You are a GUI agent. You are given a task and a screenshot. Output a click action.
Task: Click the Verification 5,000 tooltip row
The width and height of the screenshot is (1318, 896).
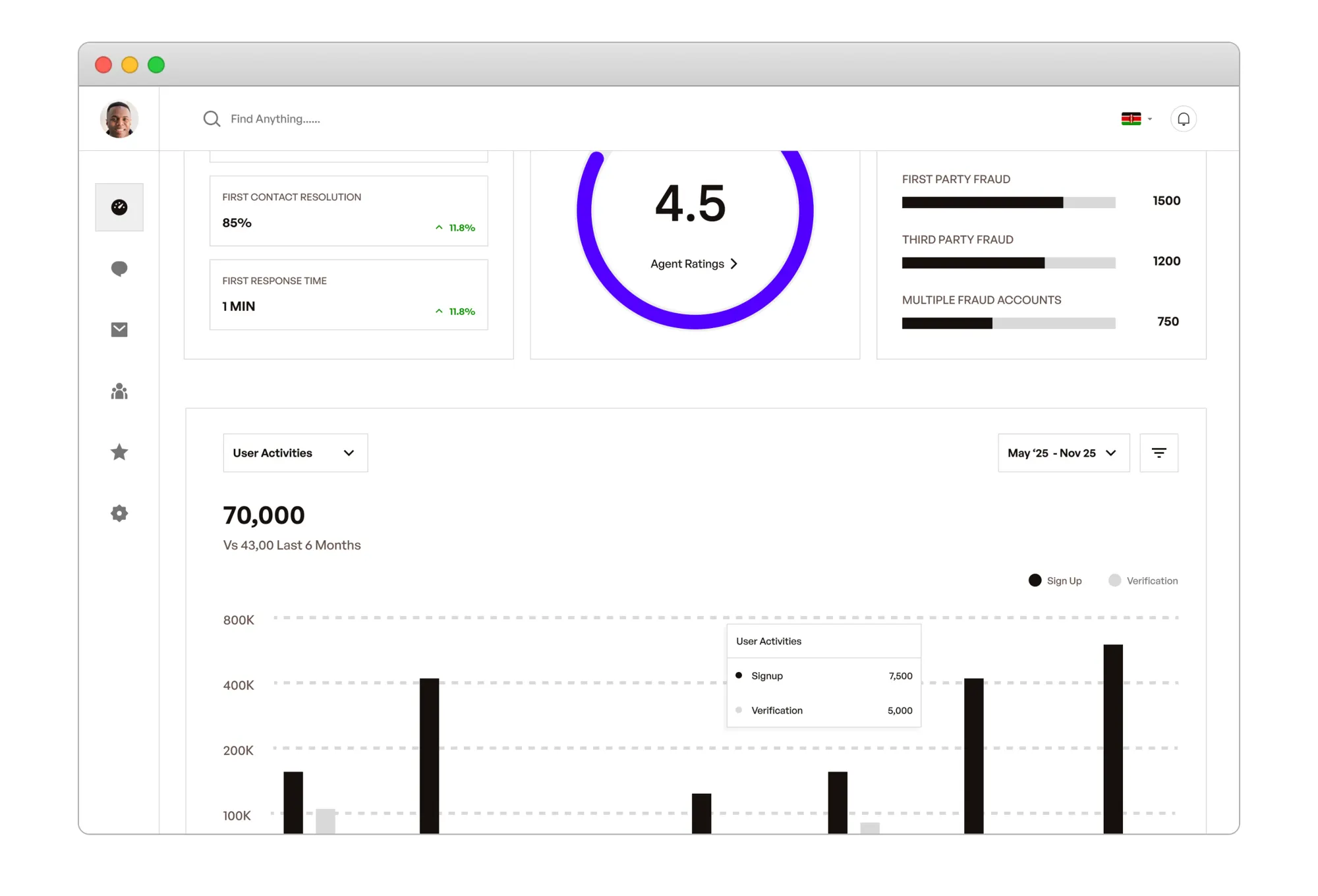click(x=824, y=710)
